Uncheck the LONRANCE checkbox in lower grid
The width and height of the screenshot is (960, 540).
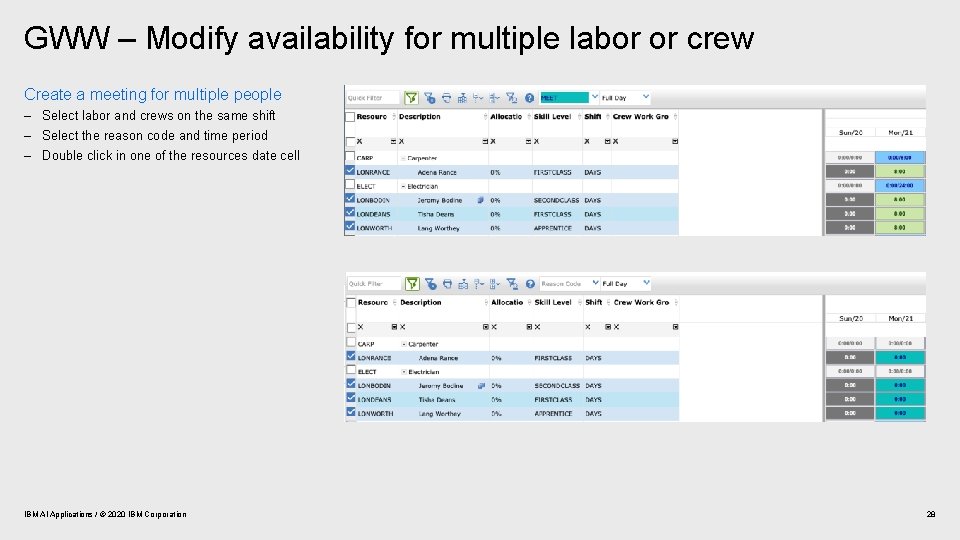(x=351, y=356)
